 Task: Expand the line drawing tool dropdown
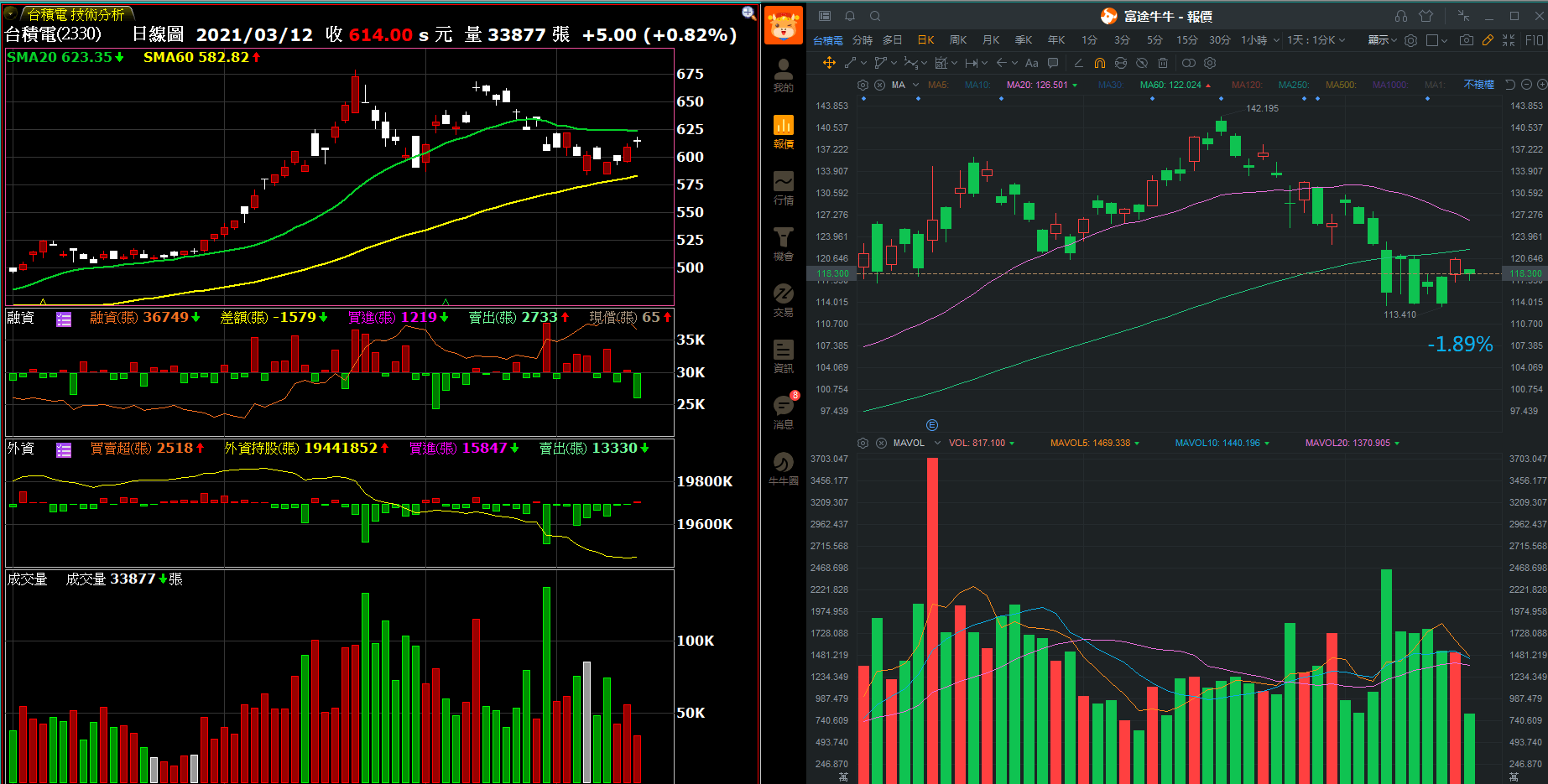click(863, 63)
